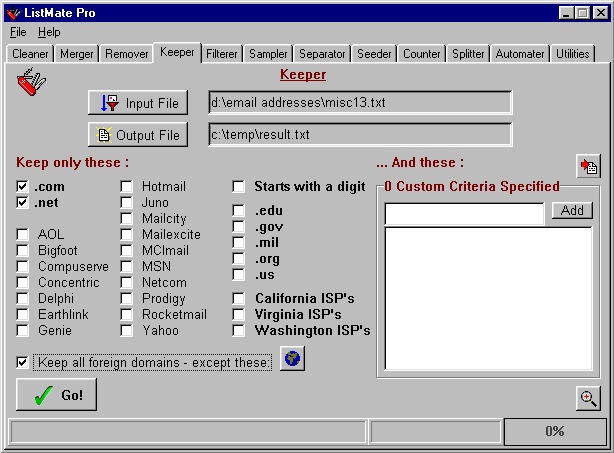The height and width of the screenshot is (453, 614).
Task: Click the custom criteria text field
Action: tap(464, 212)
